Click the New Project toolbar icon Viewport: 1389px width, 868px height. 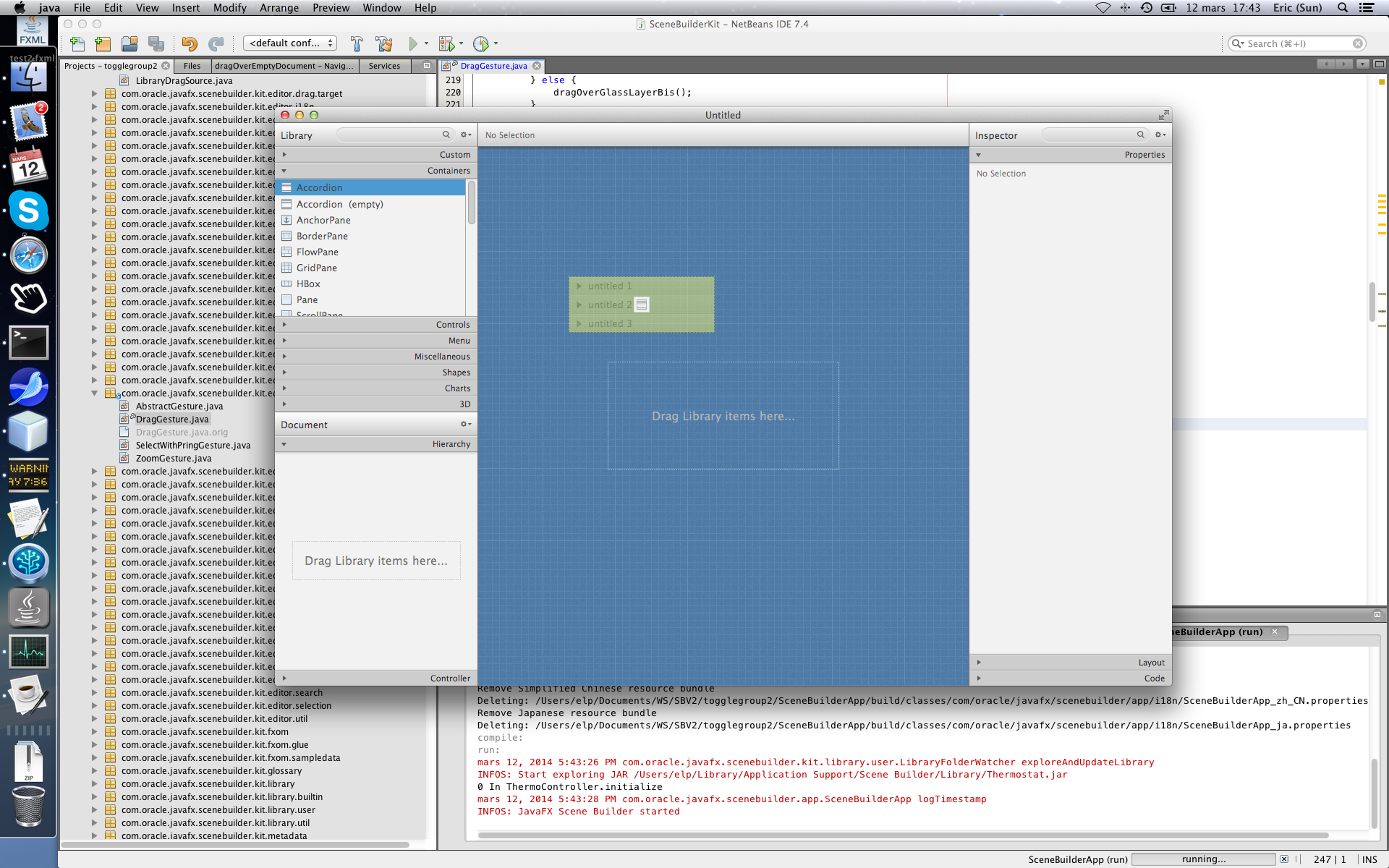point(103,44)
